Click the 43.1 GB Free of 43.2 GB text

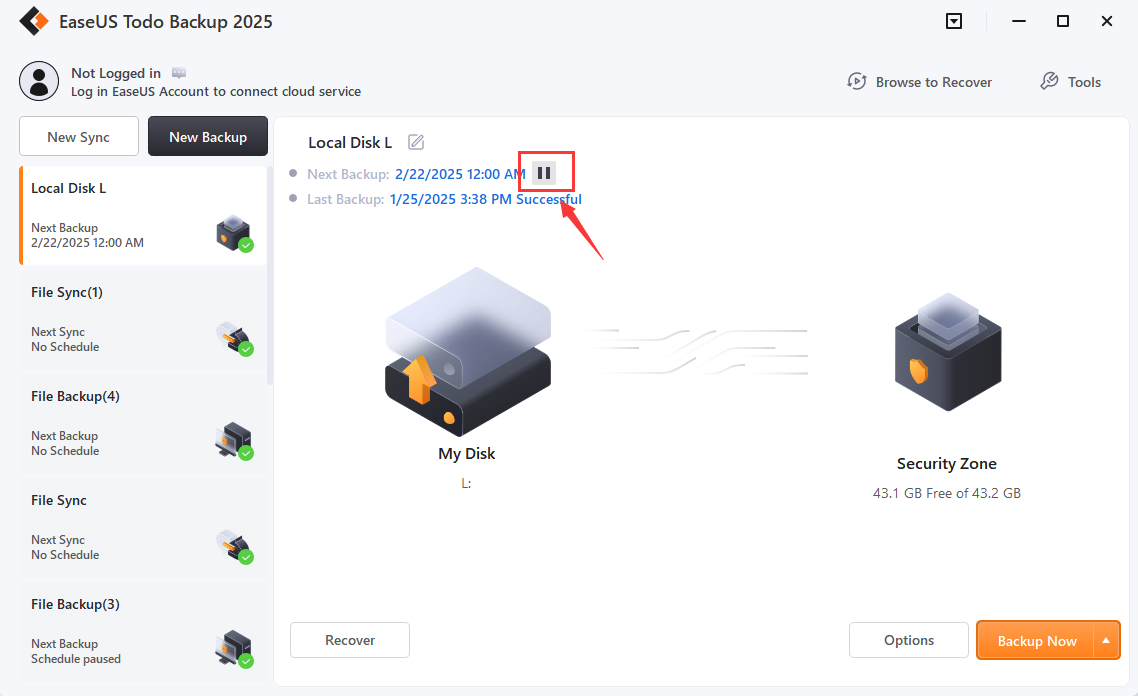pos(946,494)
